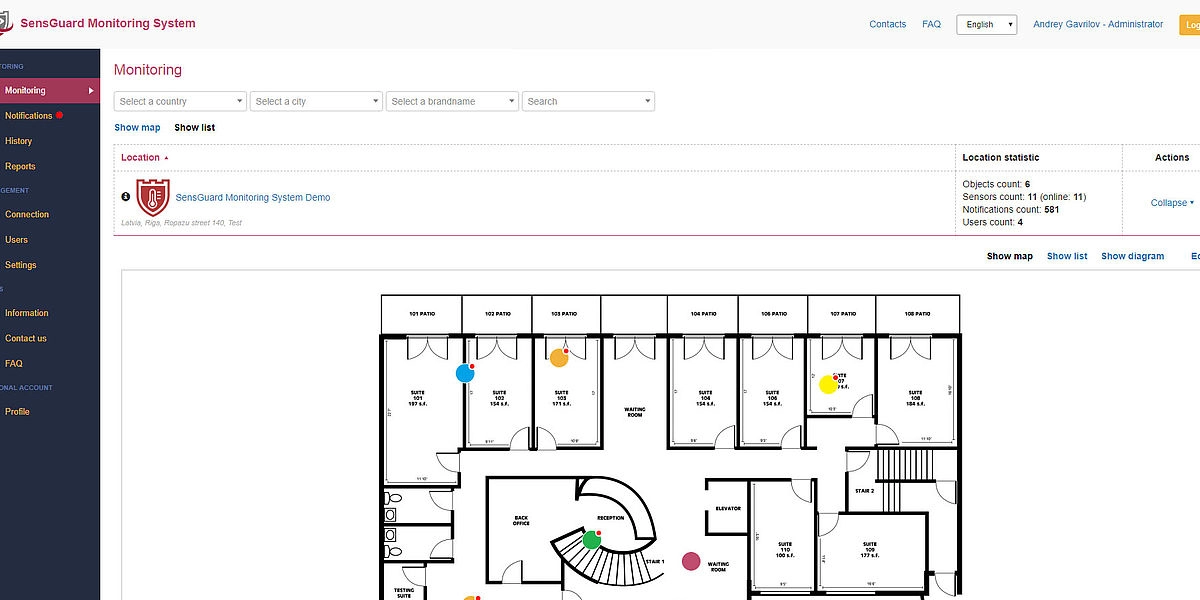Click the Location column sort arrow
1200x600 pixels.
point(166,158)
